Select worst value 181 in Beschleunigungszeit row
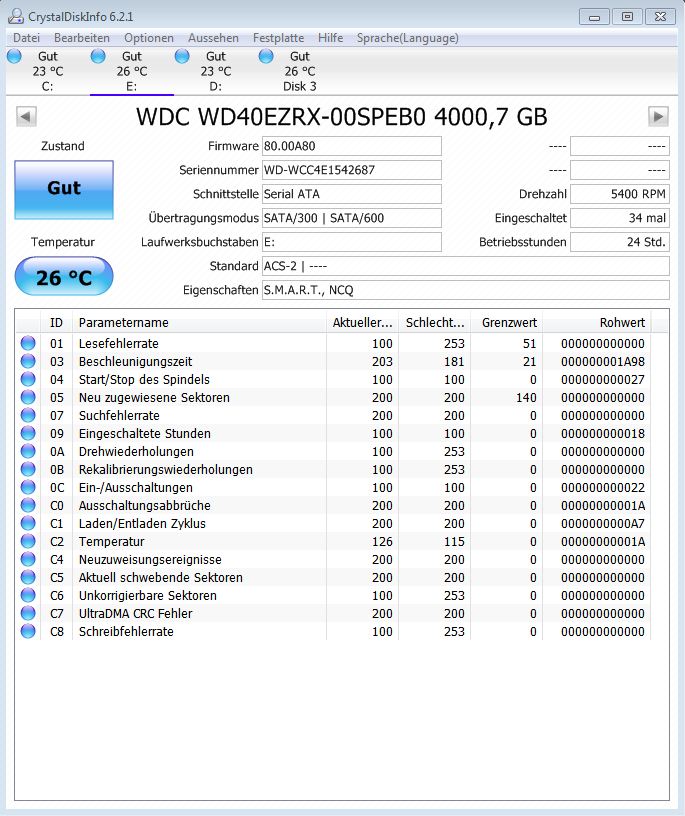Viewport: 685px width, 816px height. (454, 362)
